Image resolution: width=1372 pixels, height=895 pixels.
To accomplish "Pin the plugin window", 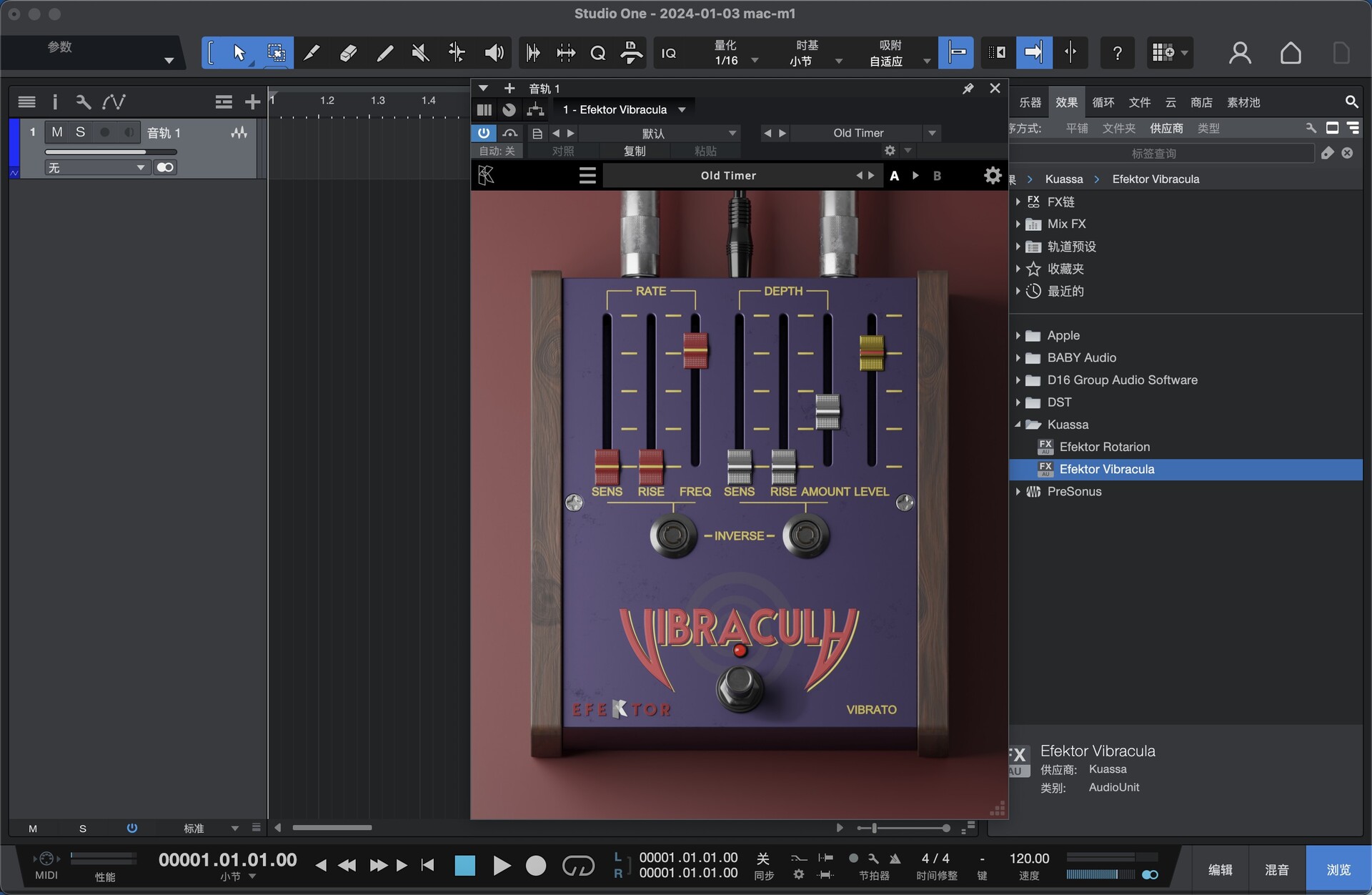I will pos(968,89).
